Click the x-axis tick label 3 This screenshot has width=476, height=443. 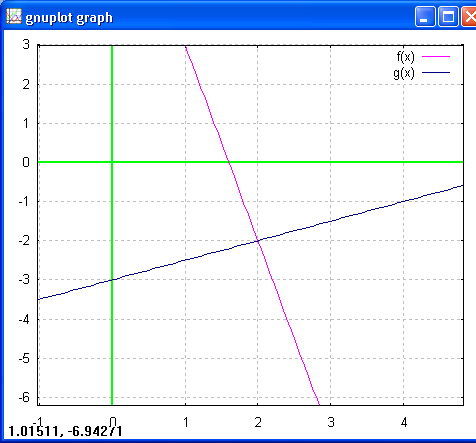(x=331, y=422)
